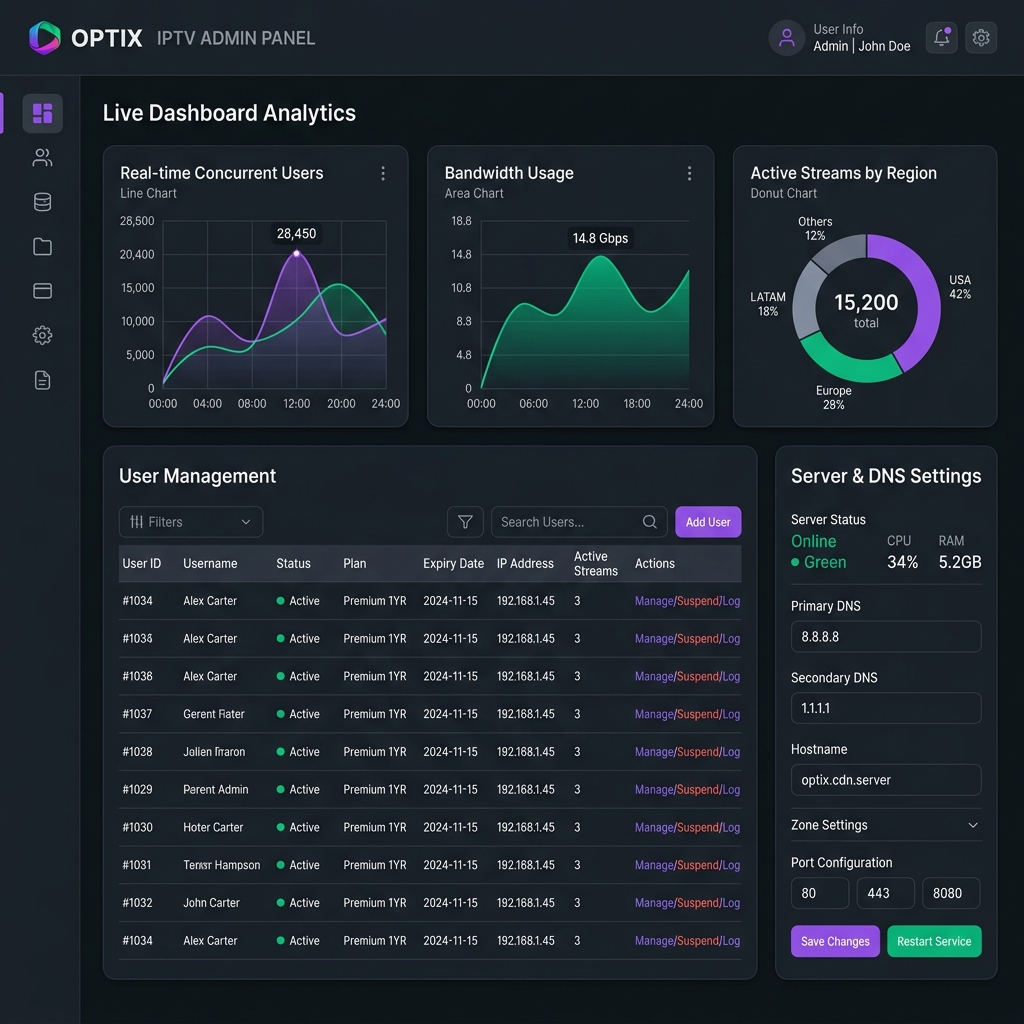This screenshot has height=1024, width=1024.
Task: Click the Save Changes button
Action: (x=835, y=941)
